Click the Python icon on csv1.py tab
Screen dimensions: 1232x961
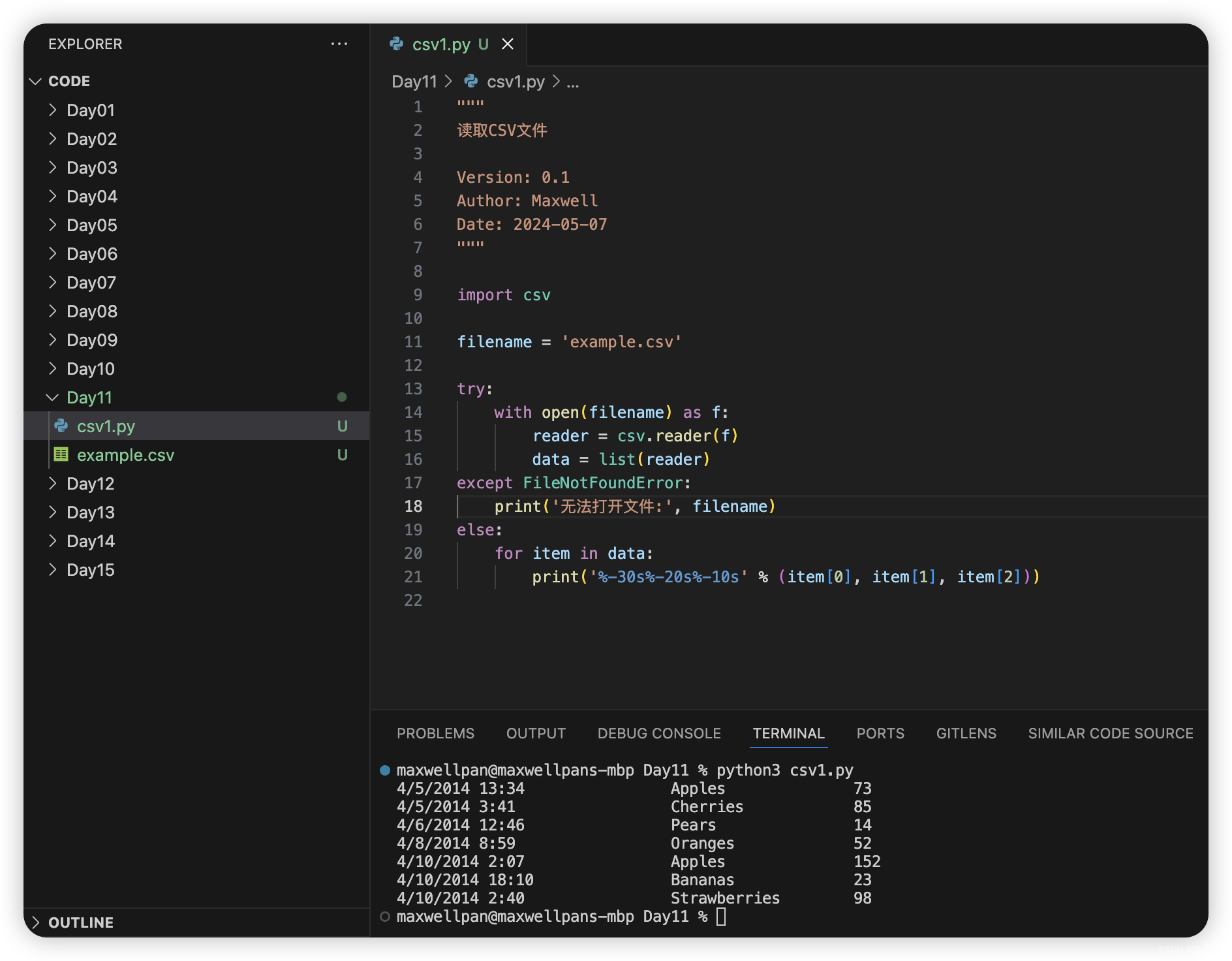396,44
